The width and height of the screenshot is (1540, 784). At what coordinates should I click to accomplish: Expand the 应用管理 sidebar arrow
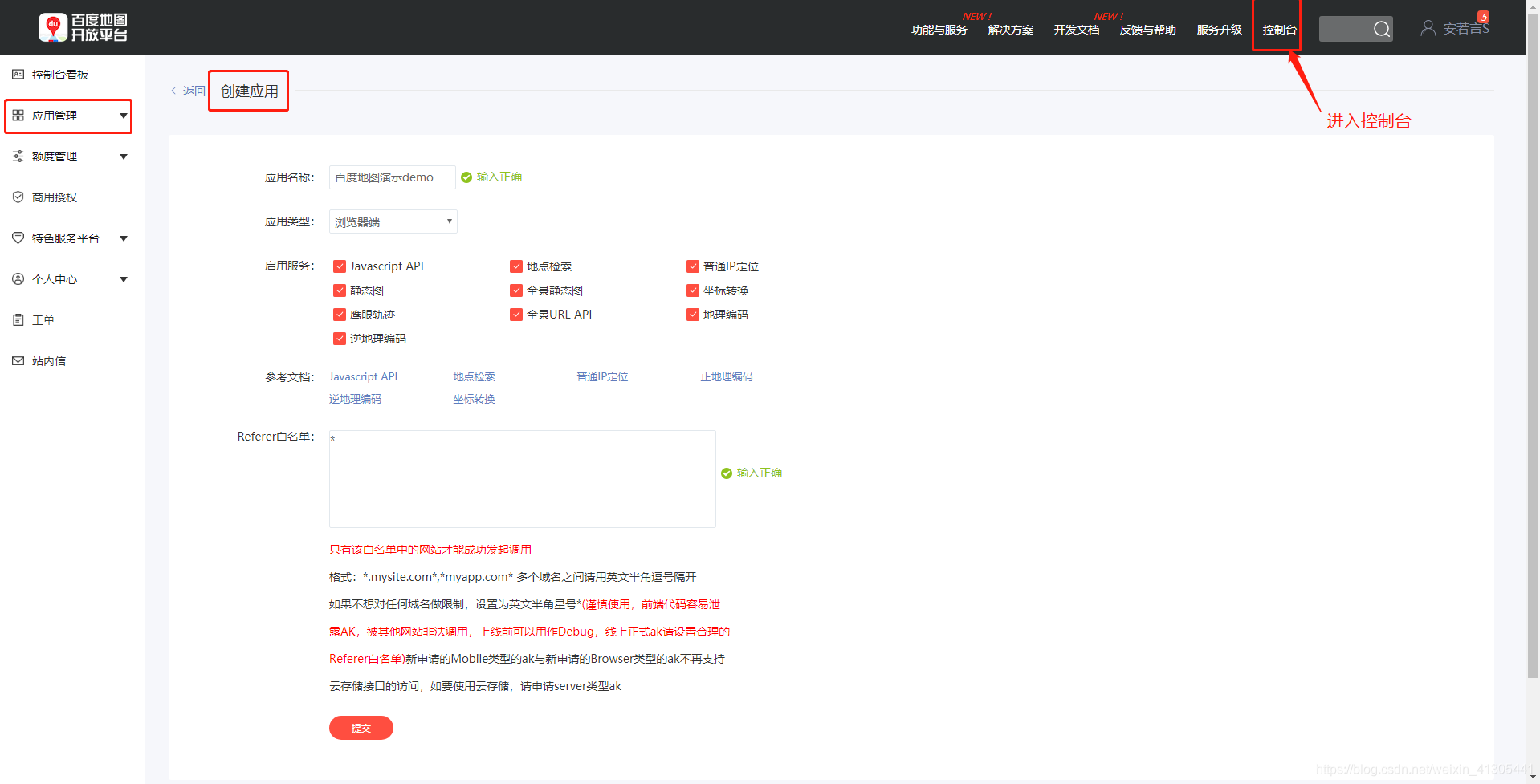point(124,116)
